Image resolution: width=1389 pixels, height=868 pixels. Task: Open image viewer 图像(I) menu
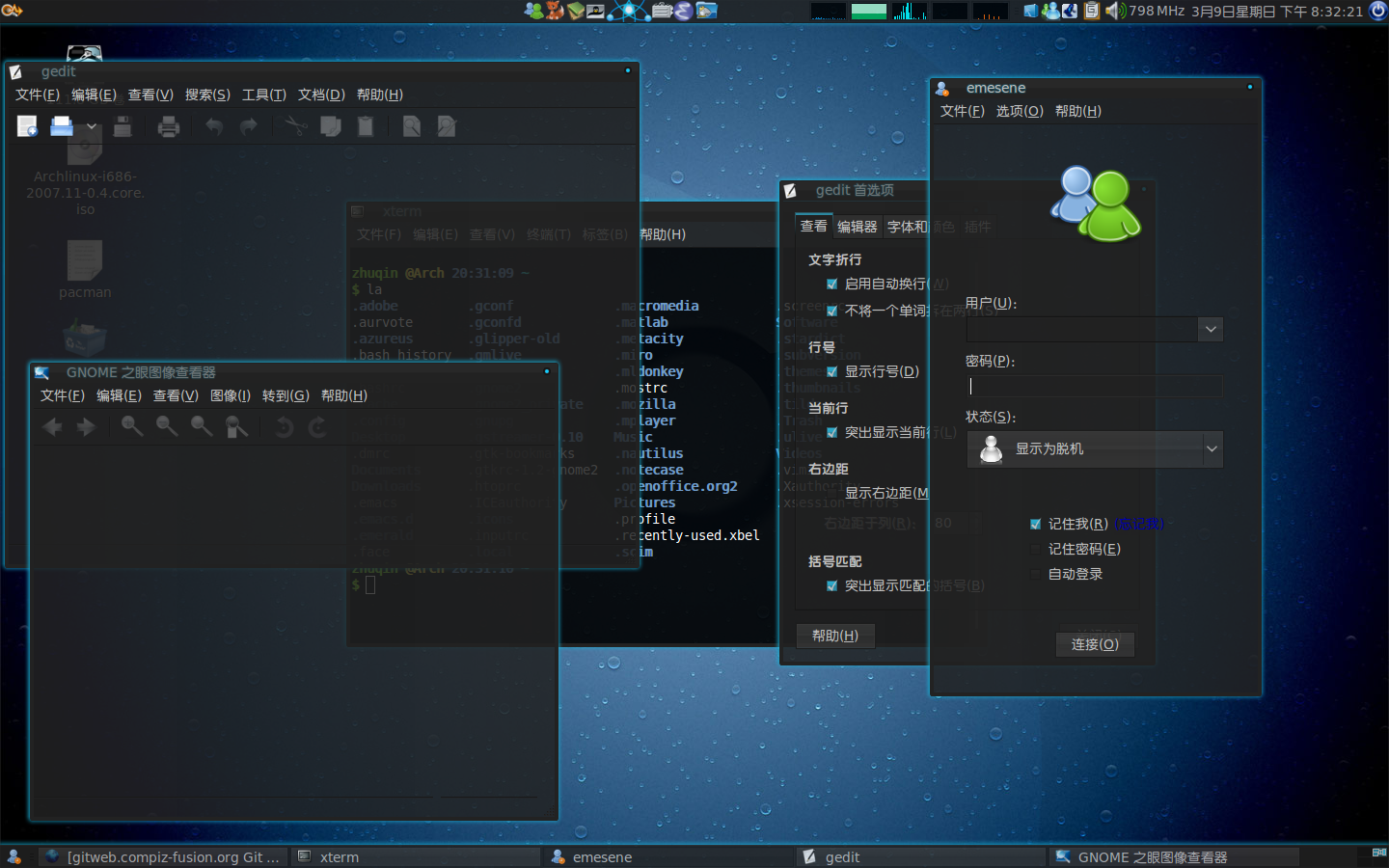[x=231, y=395]
